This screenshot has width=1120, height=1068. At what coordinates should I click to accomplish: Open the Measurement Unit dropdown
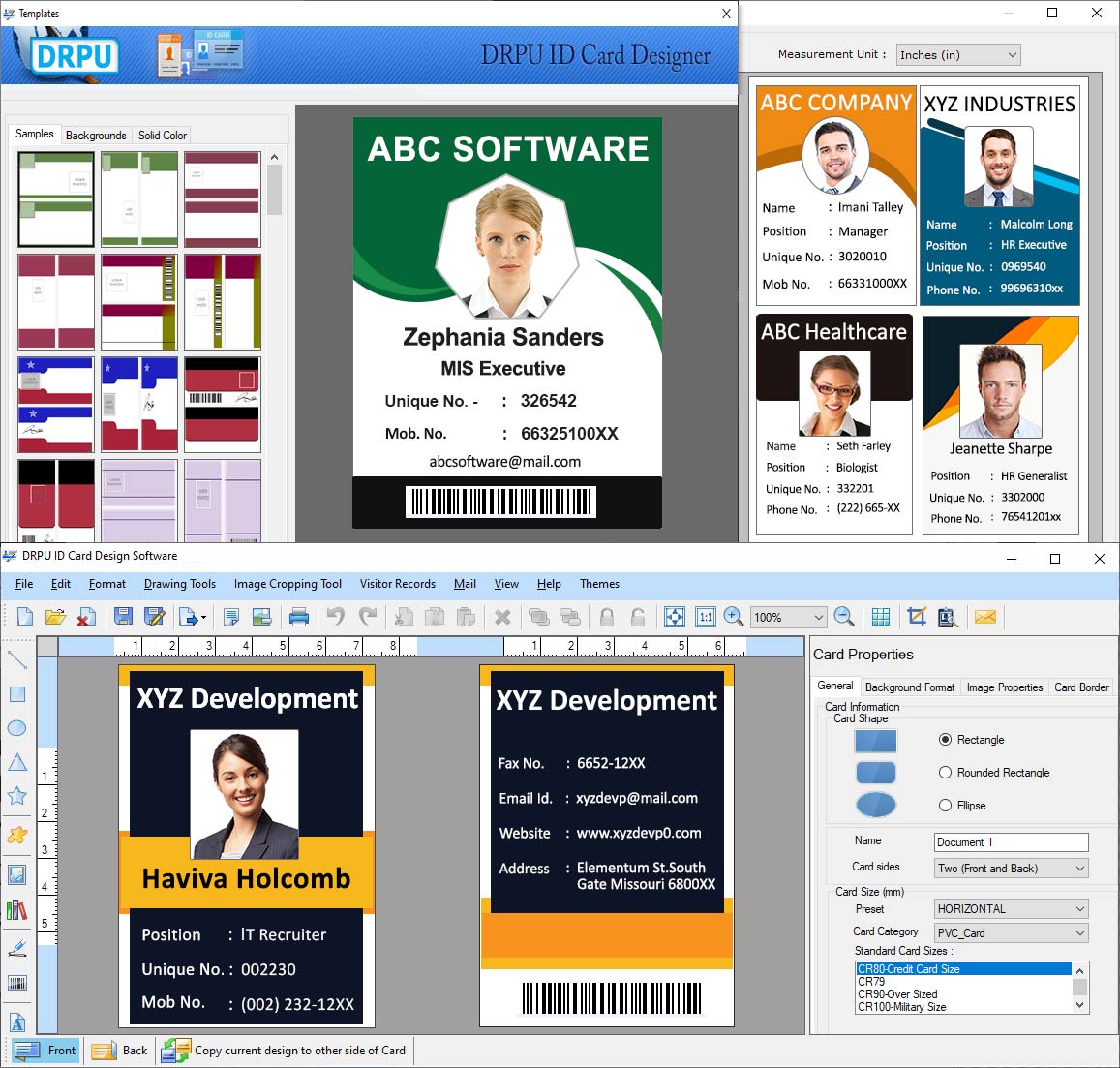957,54
